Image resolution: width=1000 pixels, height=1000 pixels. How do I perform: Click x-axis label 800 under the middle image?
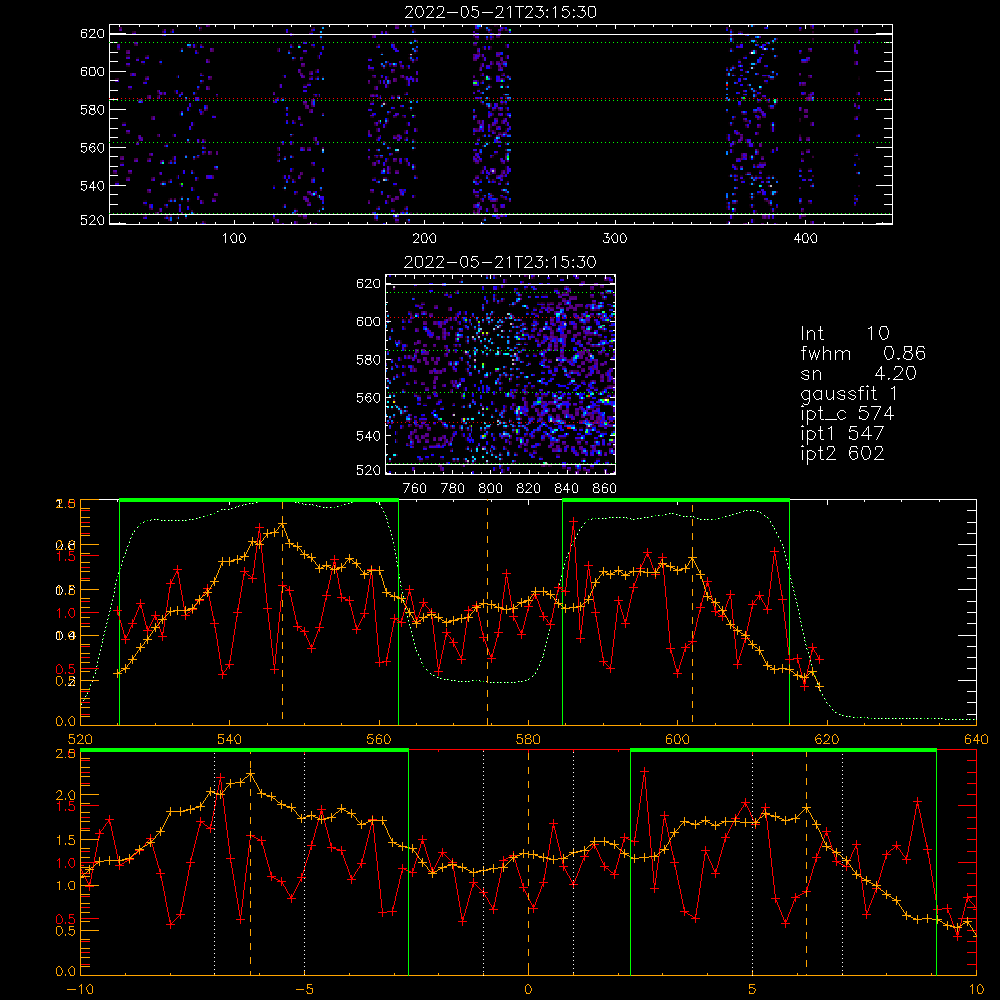tap(490, 489)
